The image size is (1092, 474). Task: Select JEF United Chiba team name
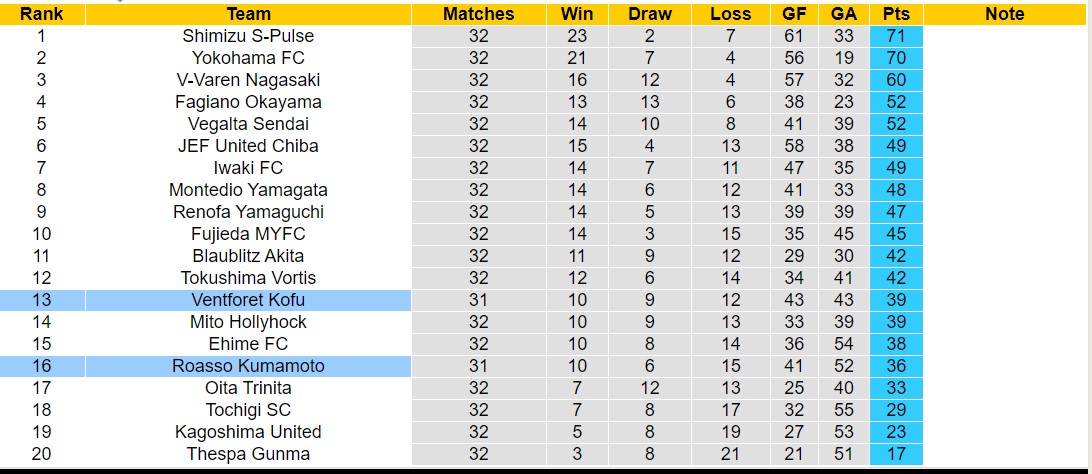(x=248, y=146)
